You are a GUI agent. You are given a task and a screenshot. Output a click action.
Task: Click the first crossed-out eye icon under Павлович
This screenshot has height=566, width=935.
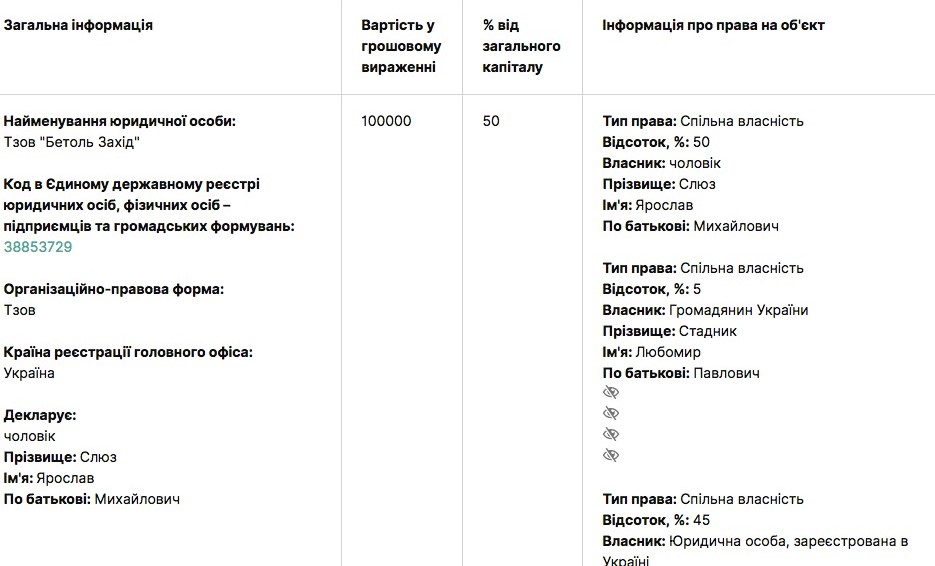click(611, 393)
